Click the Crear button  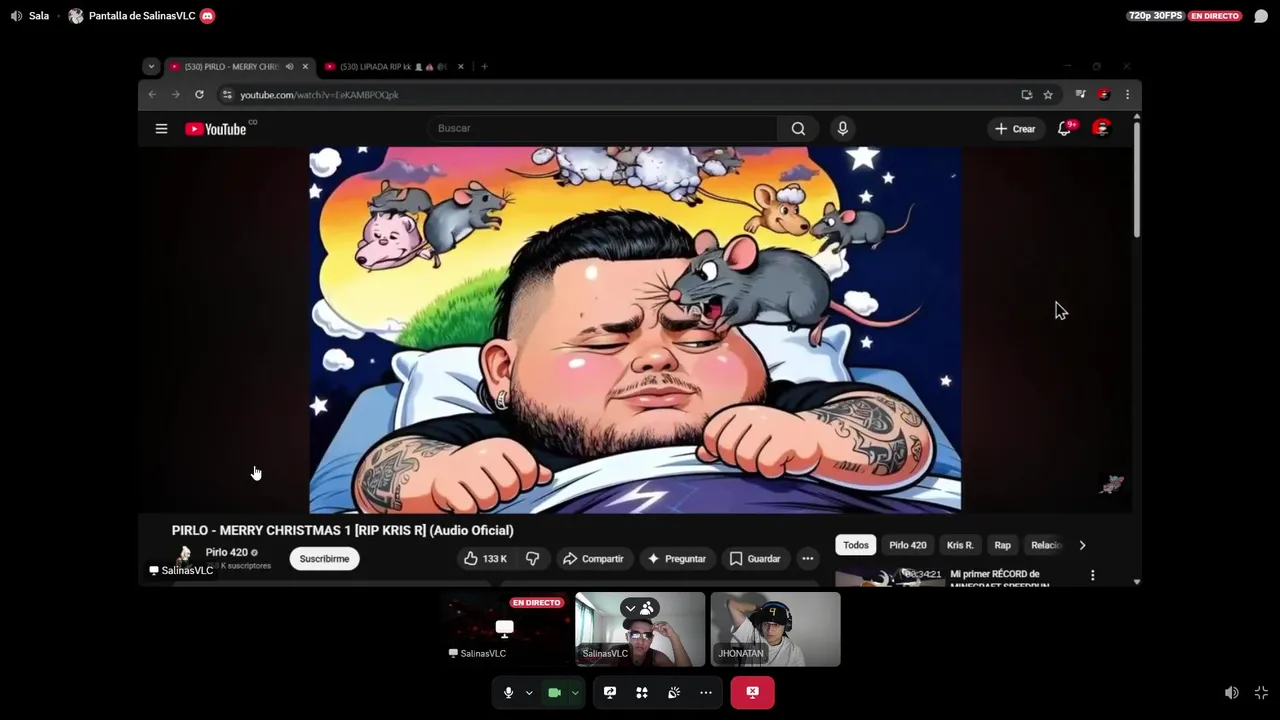1015,128
